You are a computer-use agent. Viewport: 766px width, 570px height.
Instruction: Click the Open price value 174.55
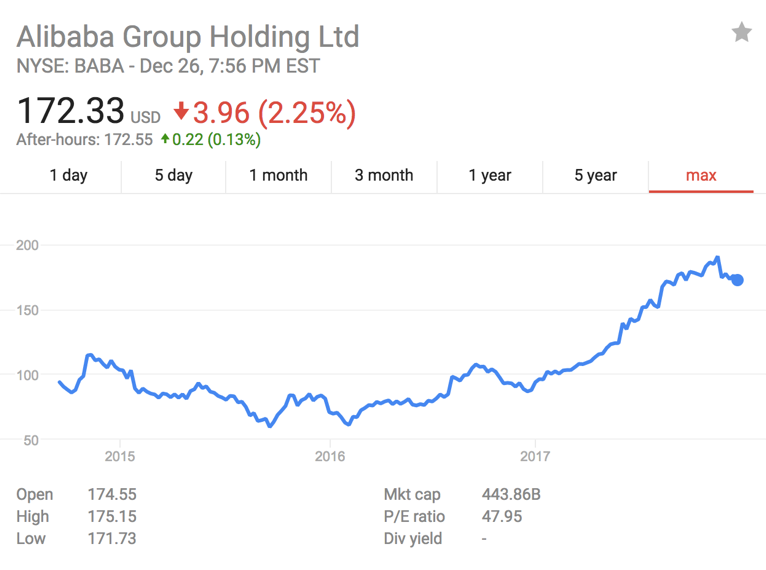point(111,495)
